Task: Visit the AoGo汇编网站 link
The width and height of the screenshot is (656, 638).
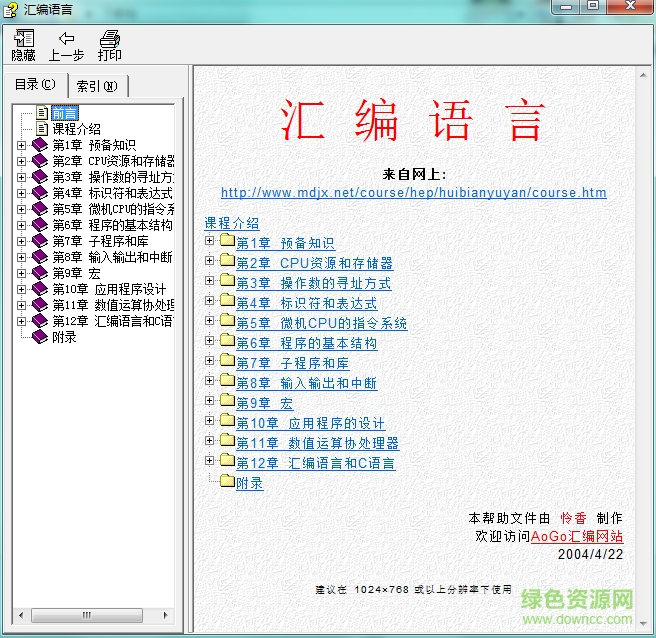Action: (576, 536)
